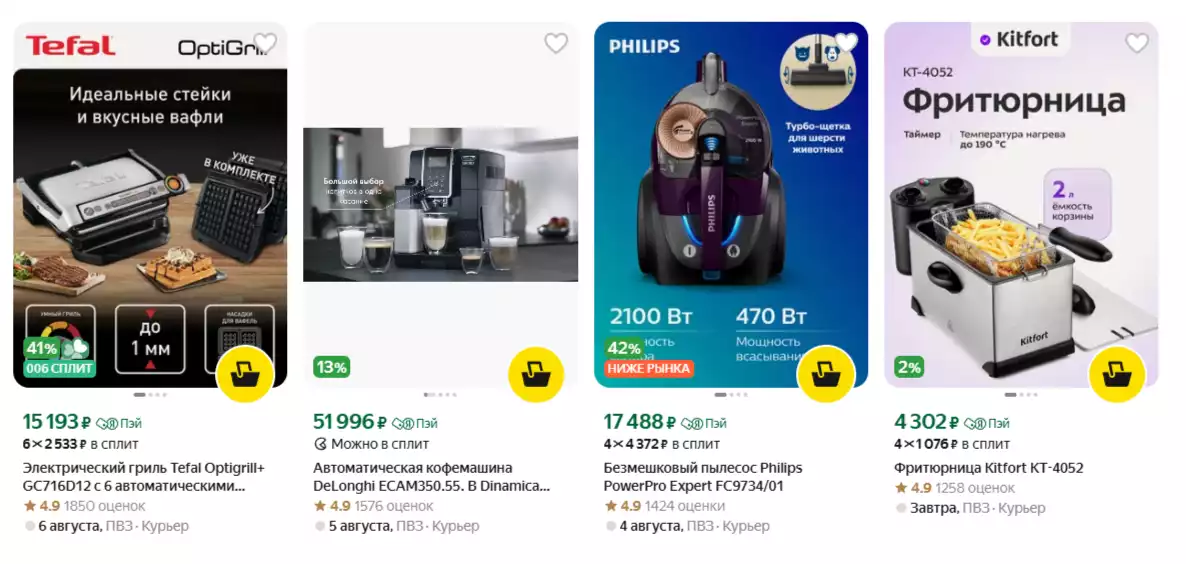Click the 006 СПЛИТ badge on Tefal card
Screen dimensions: 1186x564
(x=59, y=368)
